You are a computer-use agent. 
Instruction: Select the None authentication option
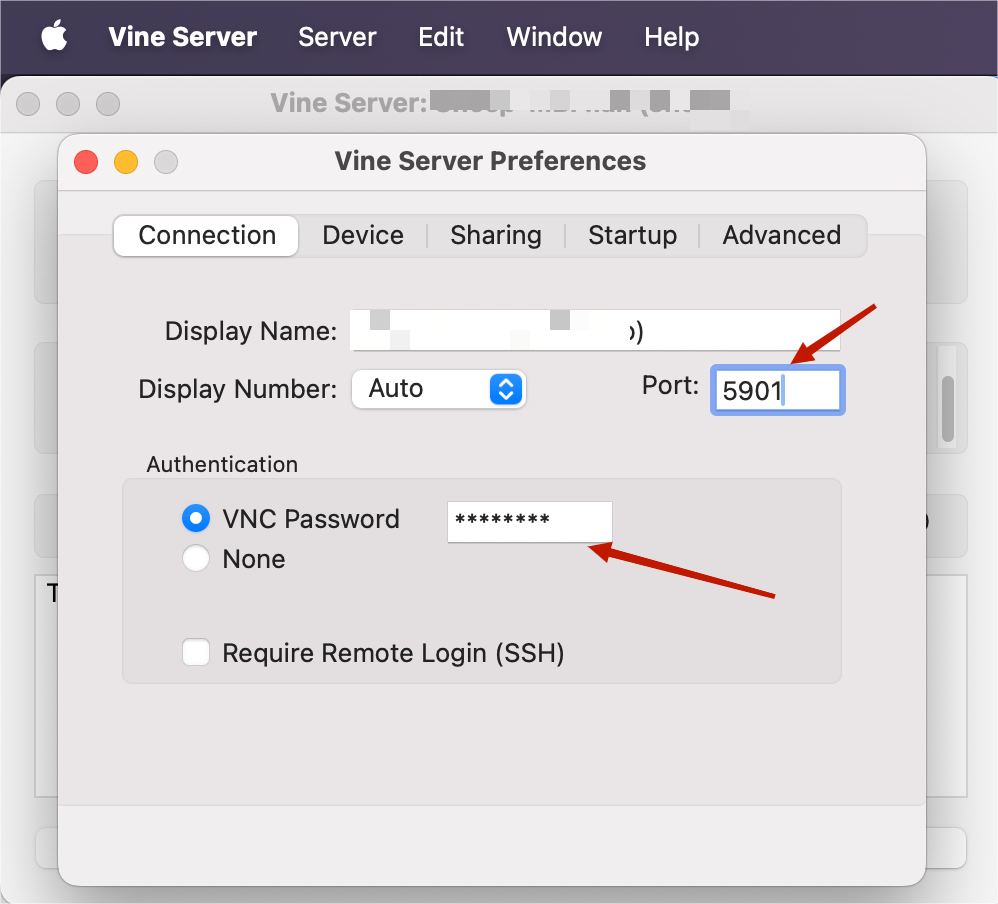(196, 559)
